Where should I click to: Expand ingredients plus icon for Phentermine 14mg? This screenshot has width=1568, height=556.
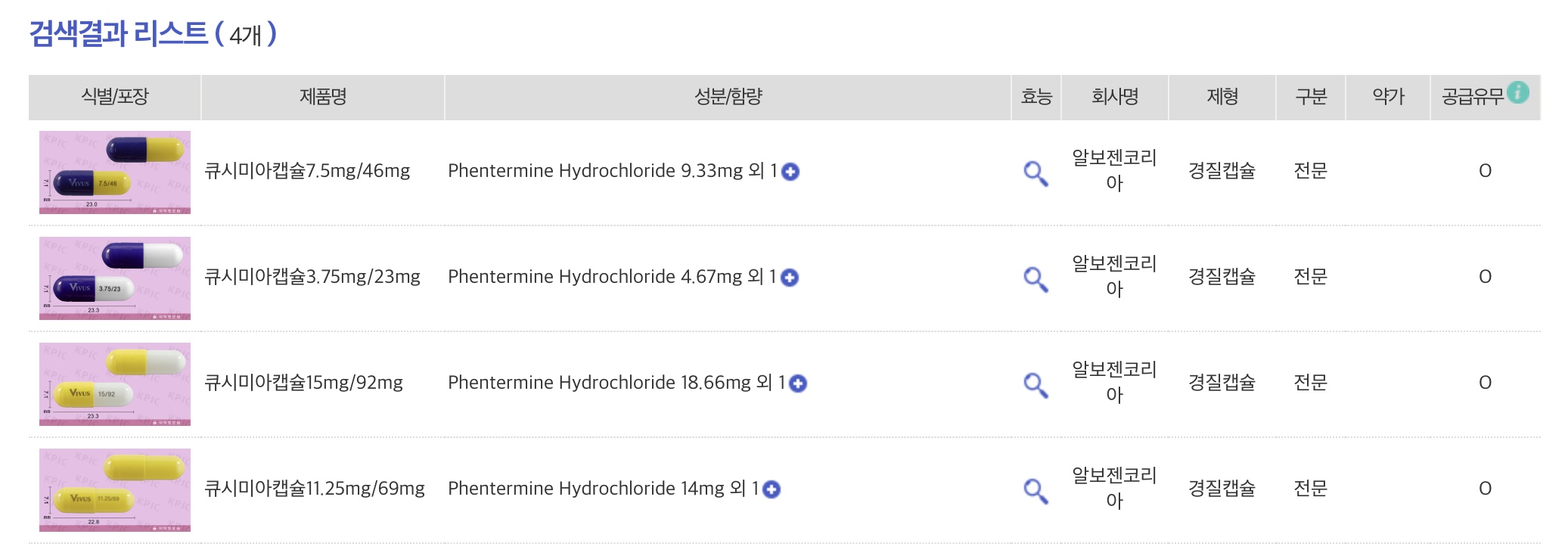772,489
